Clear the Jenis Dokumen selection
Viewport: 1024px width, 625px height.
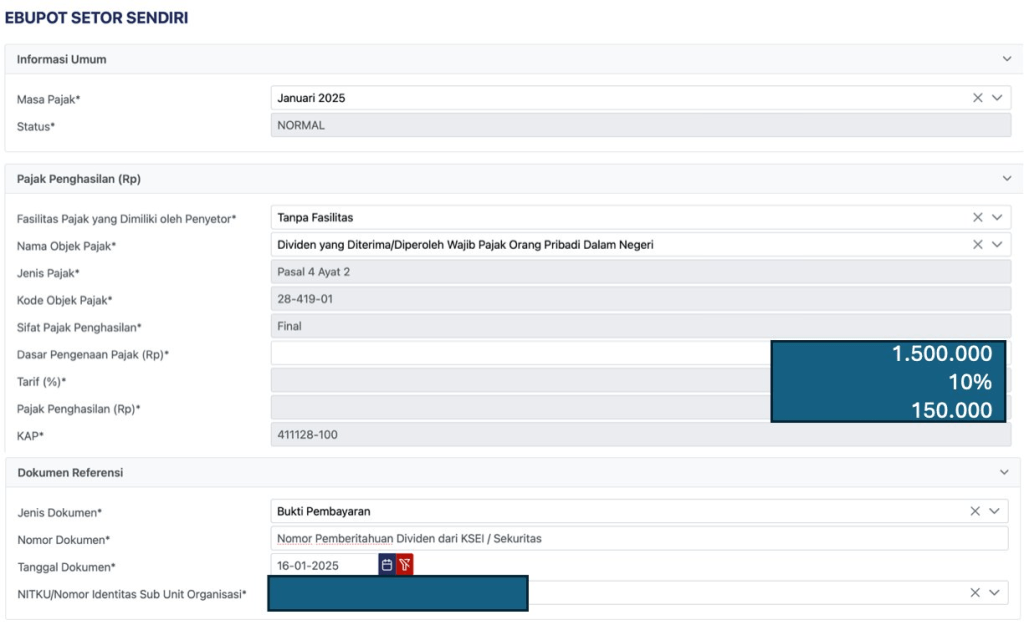coord(975,511)
